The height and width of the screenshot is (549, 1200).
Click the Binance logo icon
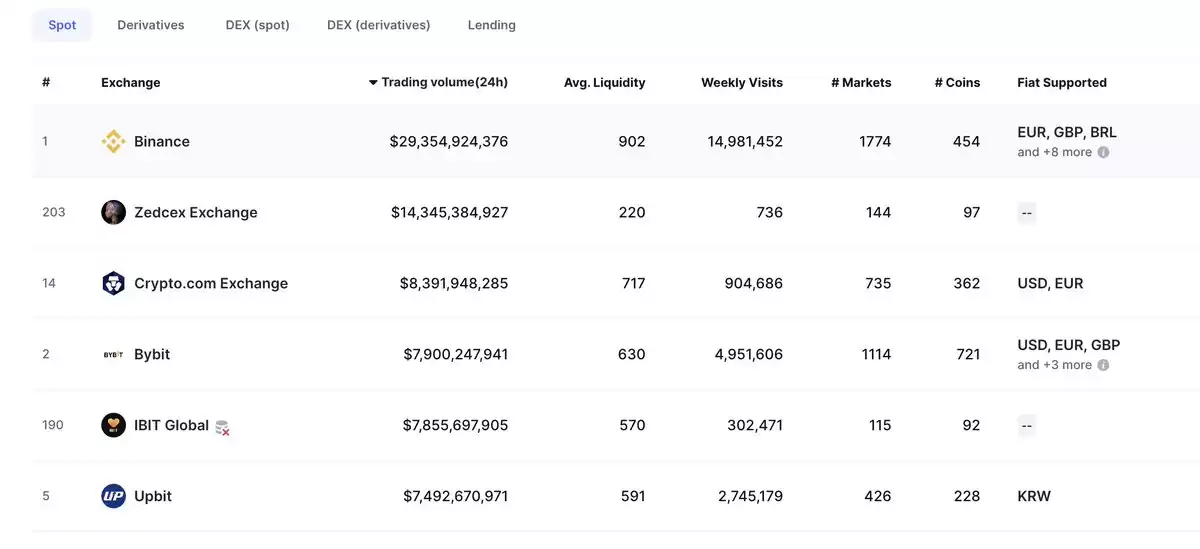tap(114, 141)
